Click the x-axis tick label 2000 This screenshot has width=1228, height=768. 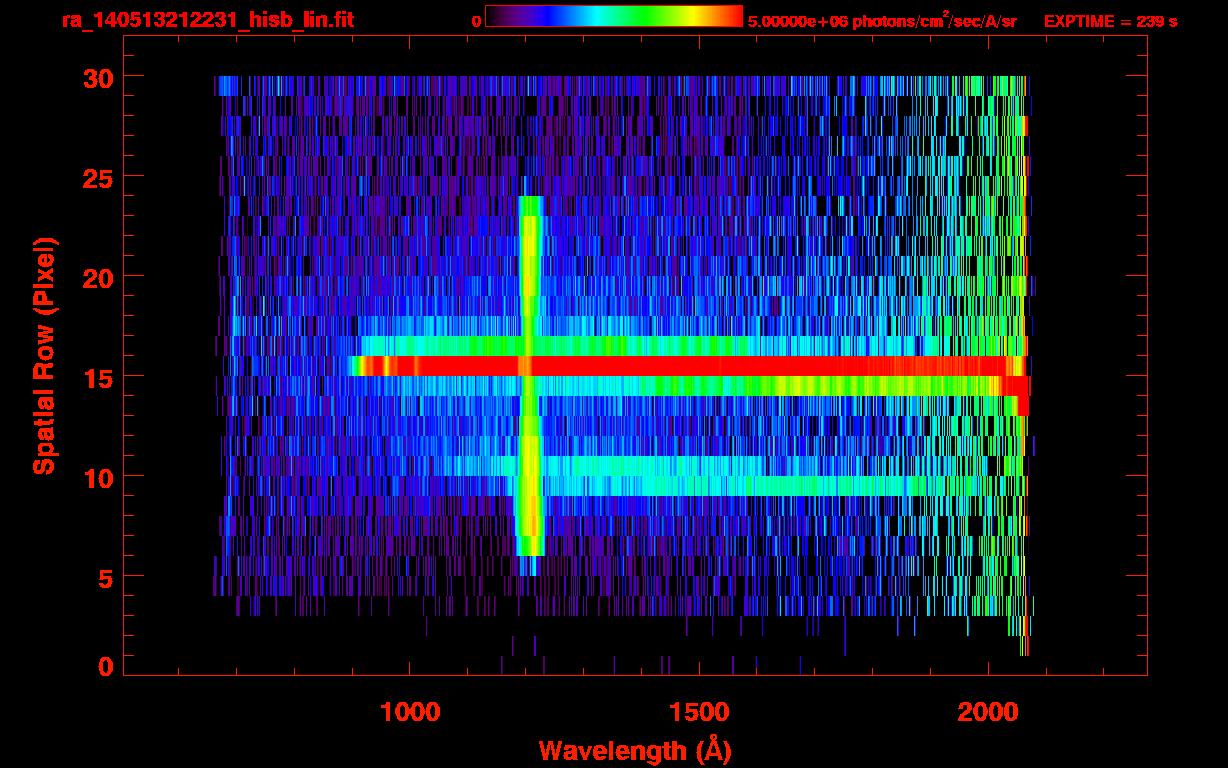[x=987, y=712]
